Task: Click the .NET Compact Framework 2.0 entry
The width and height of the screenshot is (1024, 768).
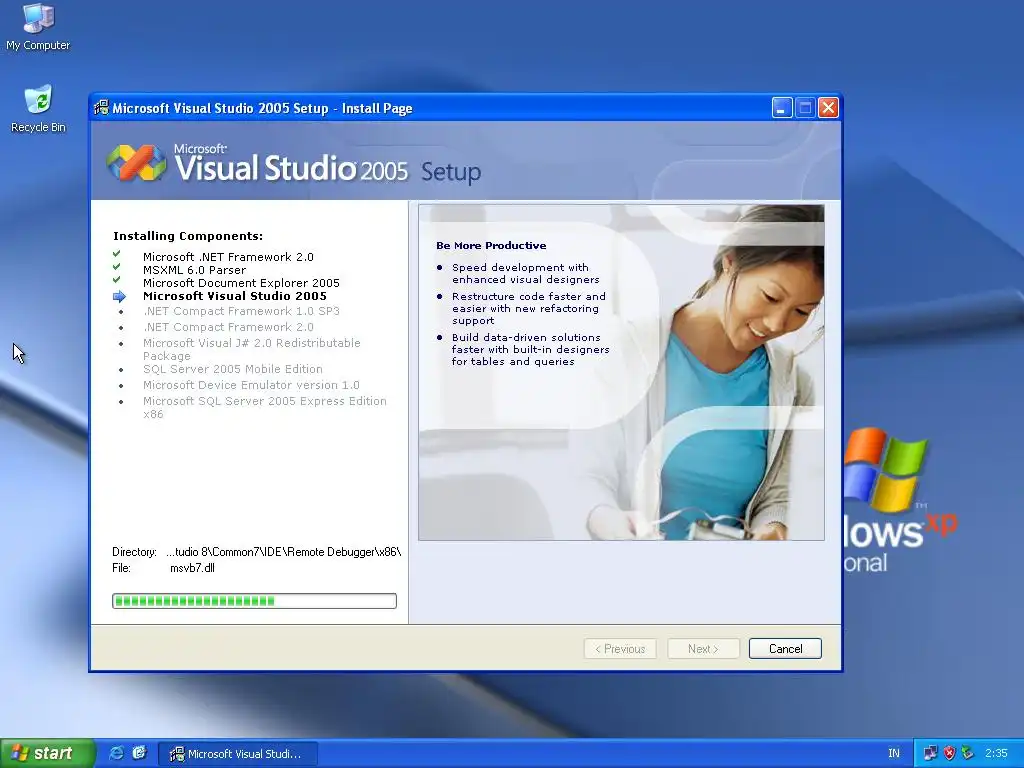Action: click(x=228, y=327)
